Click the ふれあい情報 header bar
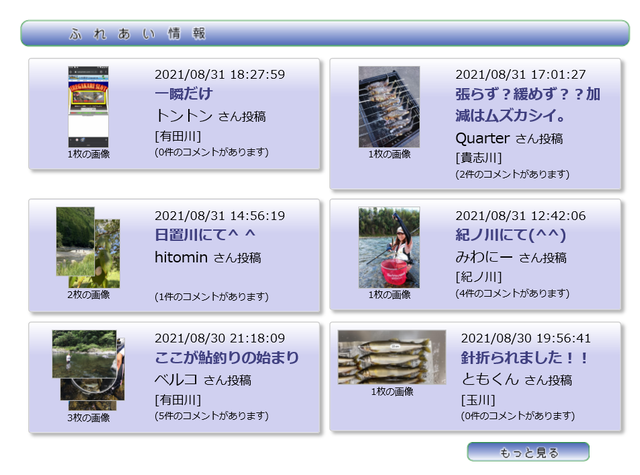640x475 pixels. tap(325, 33)
